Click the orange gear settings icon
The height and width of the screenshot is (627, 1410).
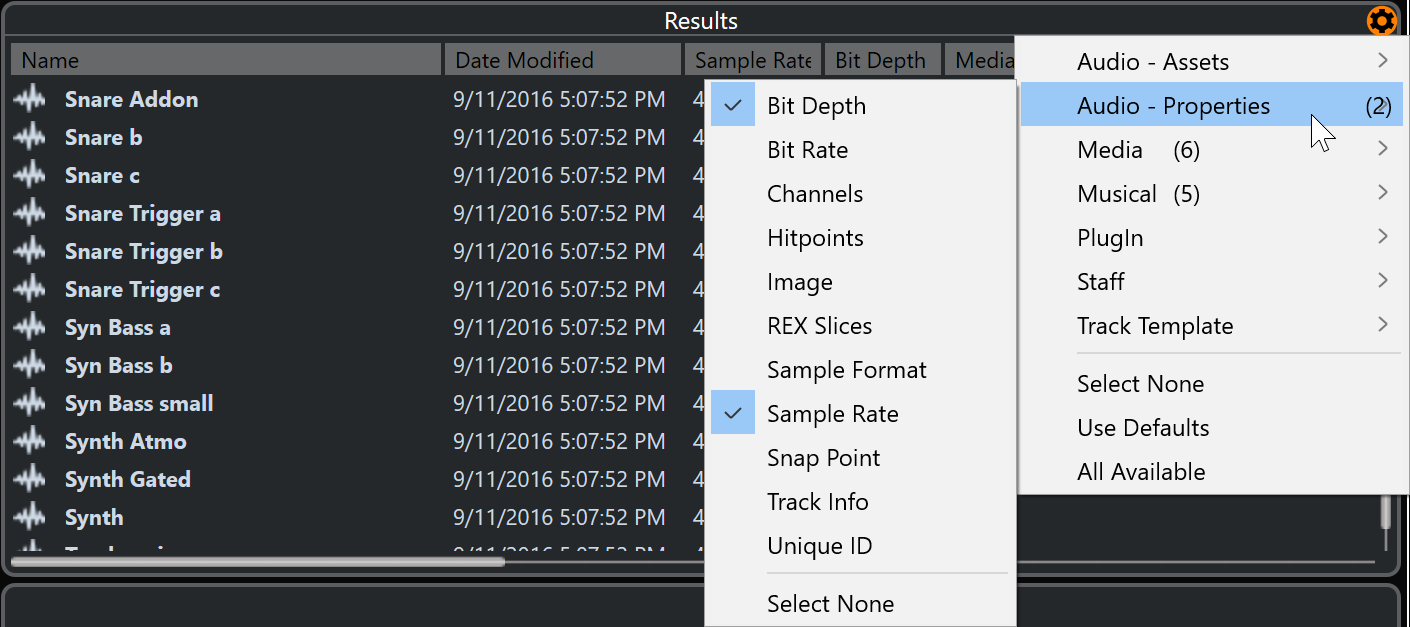click(x=1381, y=20)
